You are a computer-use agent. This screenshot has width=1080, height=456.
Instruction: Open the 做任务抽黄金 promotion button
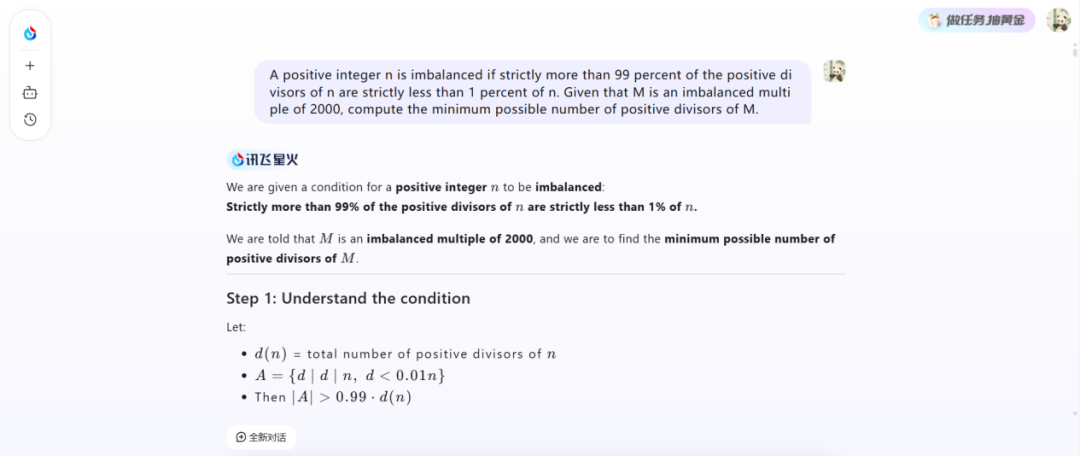coord(976,20)
